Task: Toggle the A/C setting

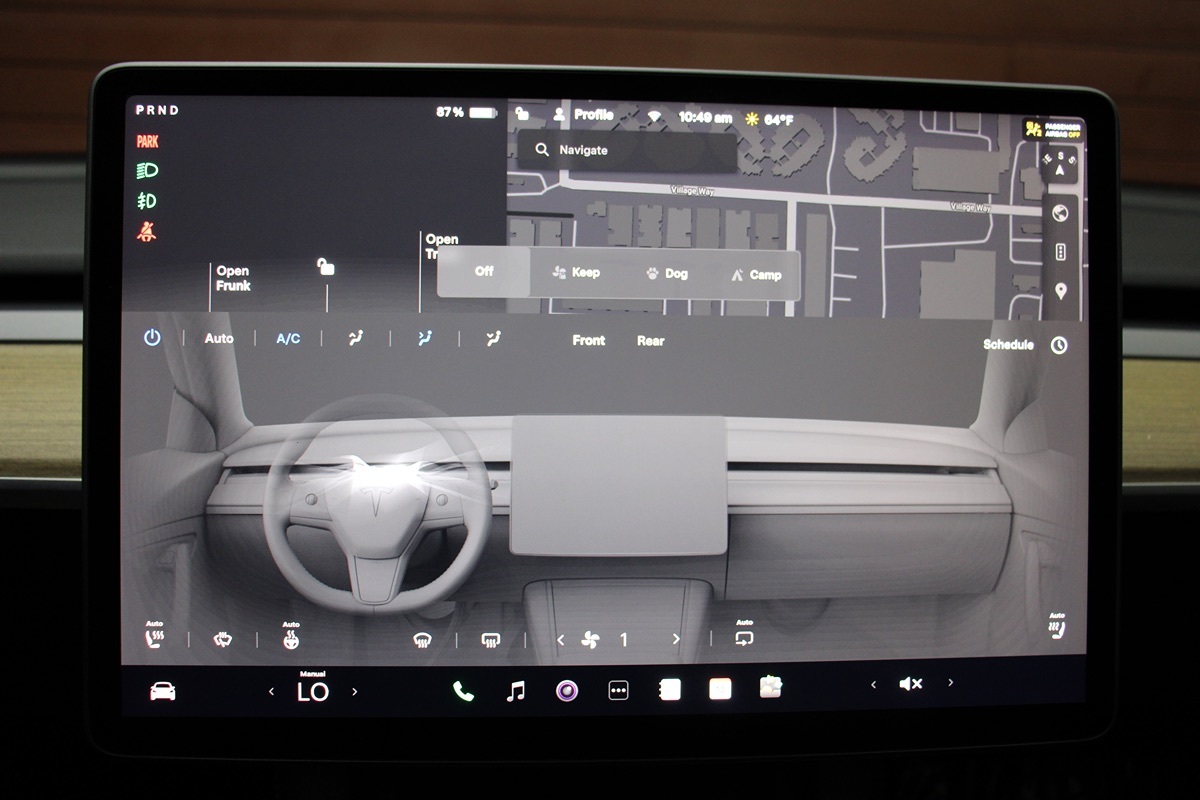Action: tap(288, 339)
